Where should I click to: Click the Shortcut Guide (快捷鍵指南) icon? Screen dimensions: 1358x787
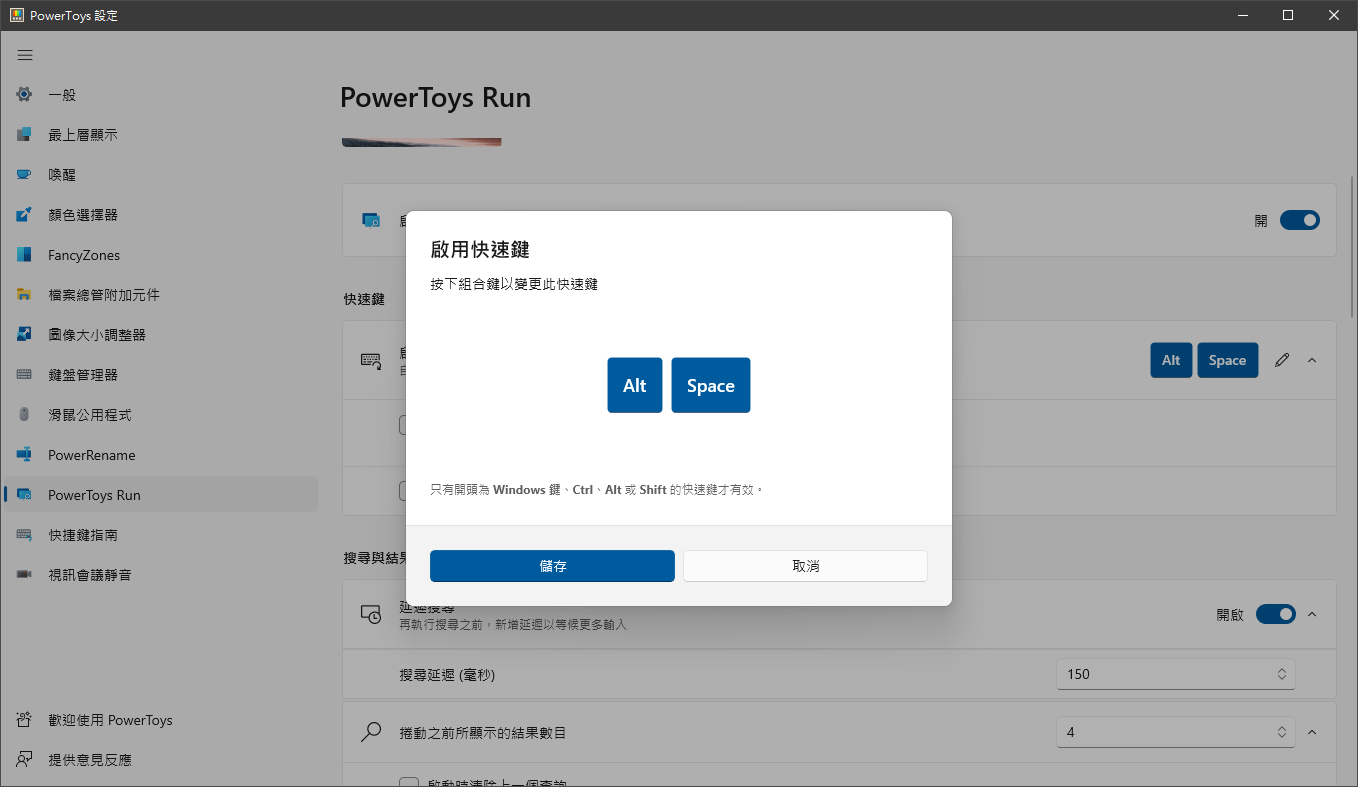point(24,535)
